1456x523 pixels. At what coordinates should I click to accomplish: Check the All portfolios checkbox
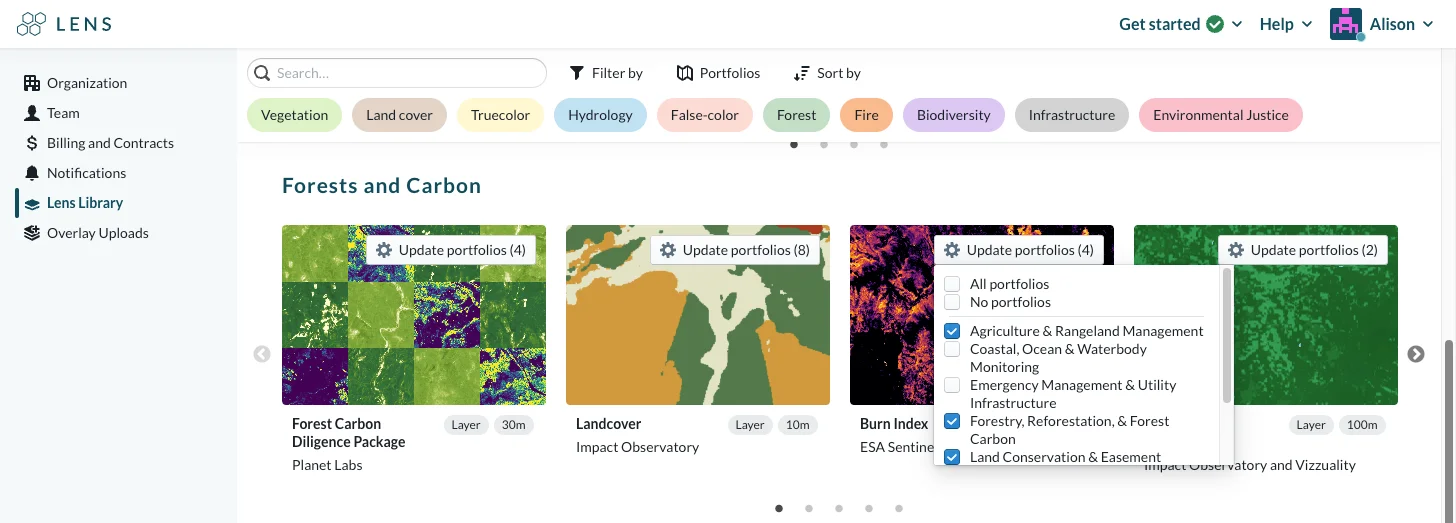pyautogui.click(x=952, y=284)
